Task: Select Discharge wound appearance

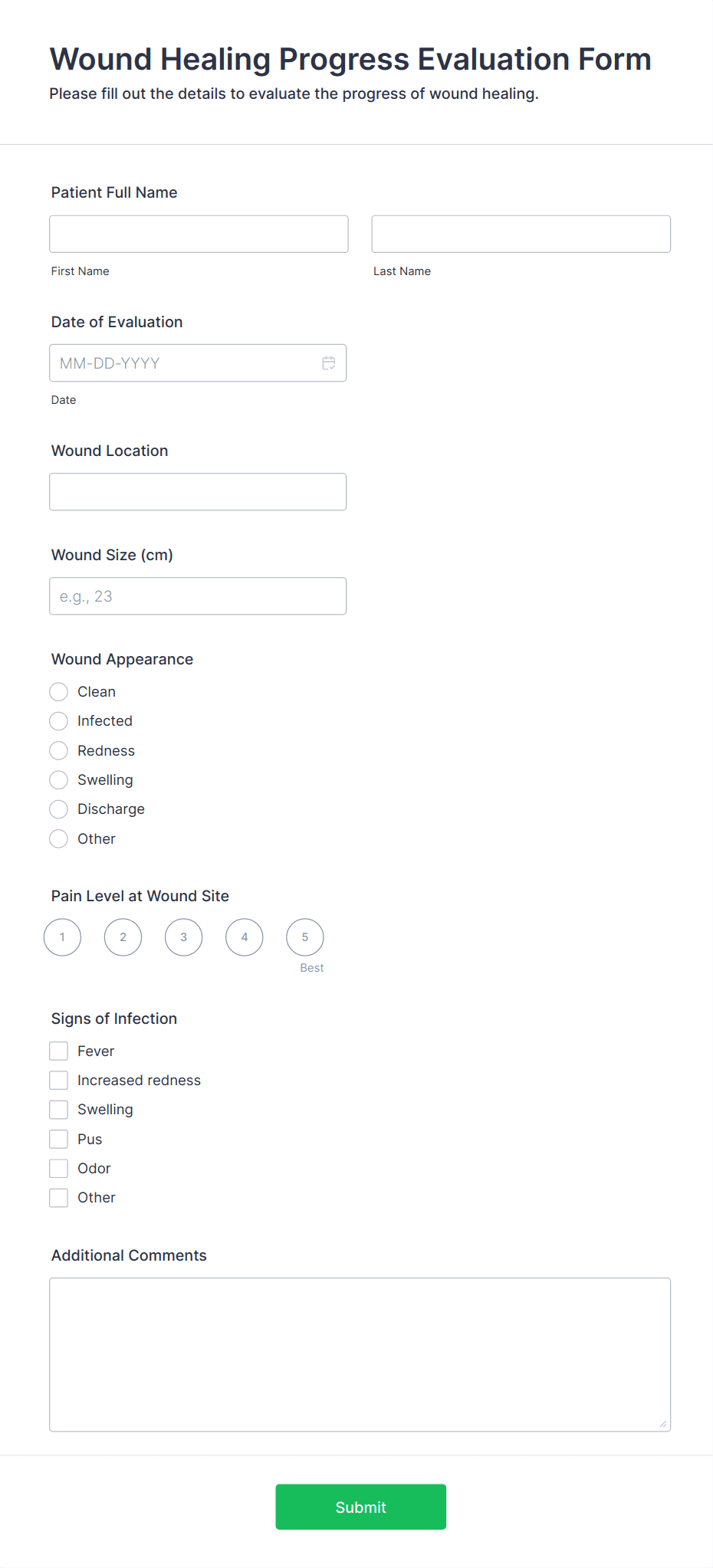Action: click(59, 809)
